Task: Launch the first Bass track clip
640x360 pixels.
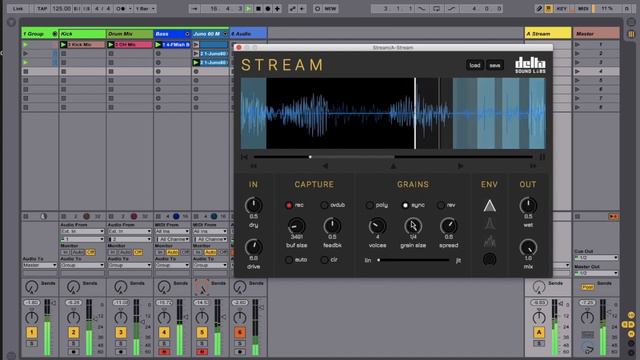Action: coord(158,44)
